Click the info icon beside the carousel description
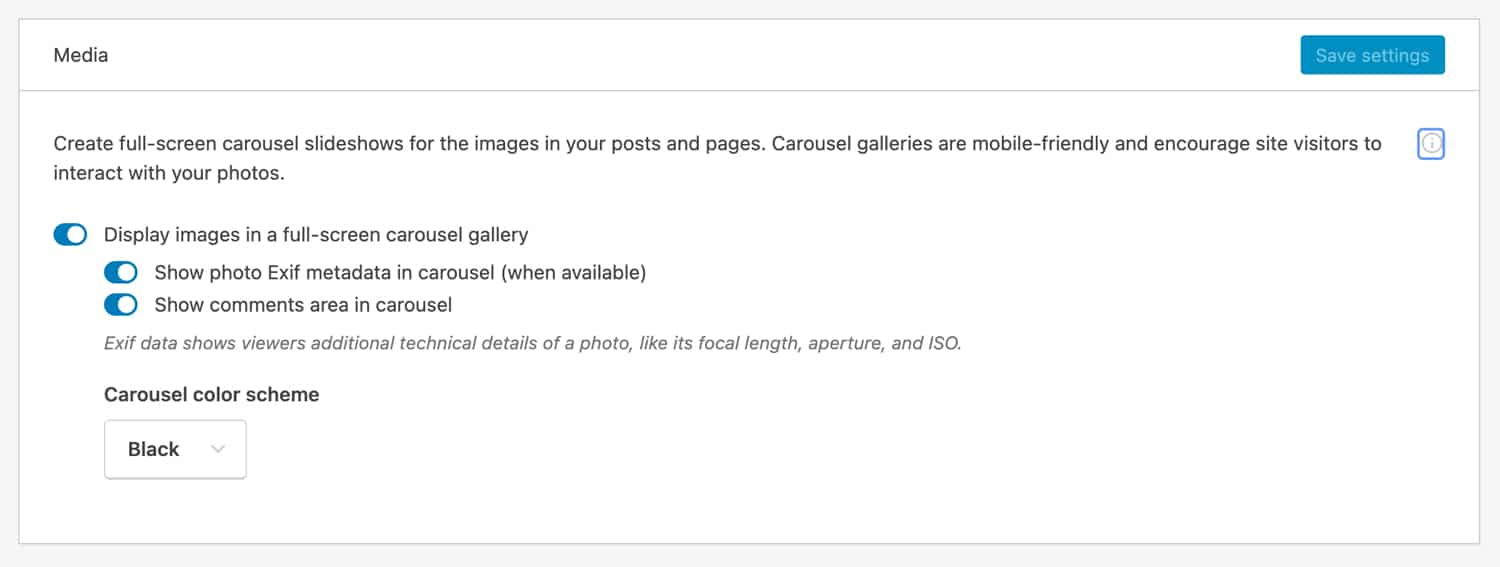This screenshot has height=567, width=1500. click(1431, 144)
